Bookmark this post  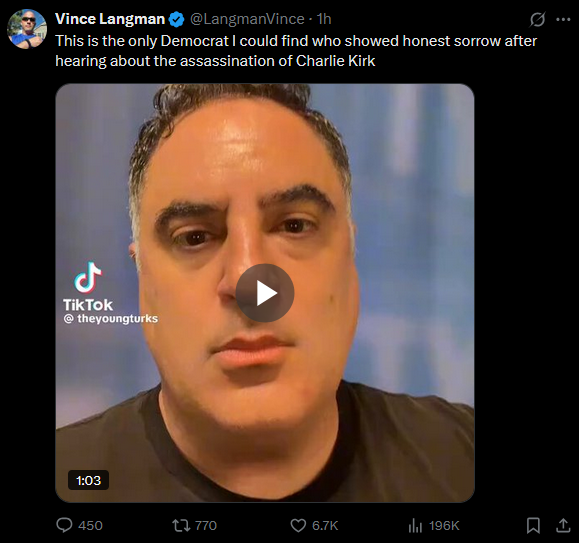pos(533,525)
